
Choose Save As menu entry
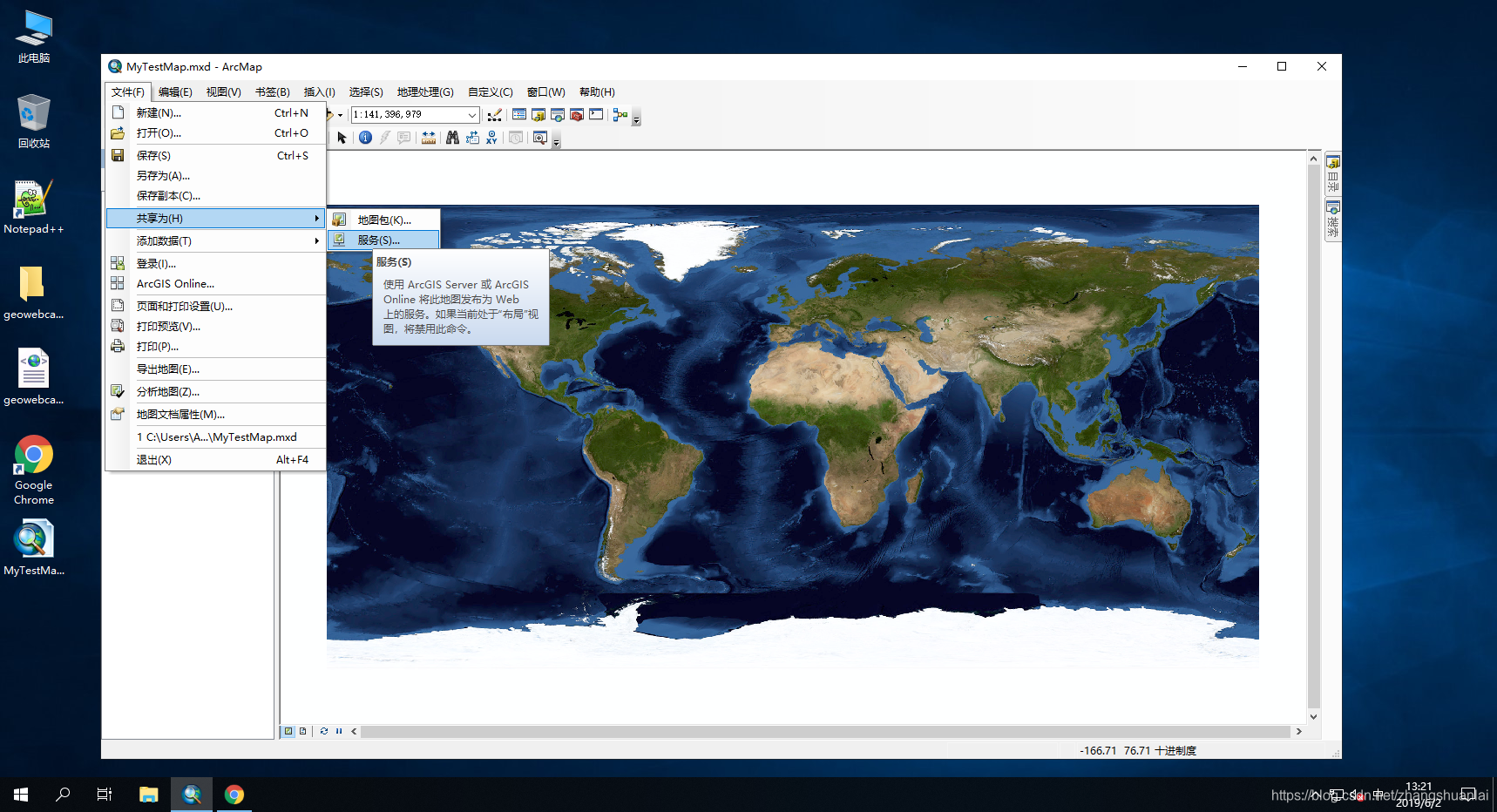(x=215, y=176)
